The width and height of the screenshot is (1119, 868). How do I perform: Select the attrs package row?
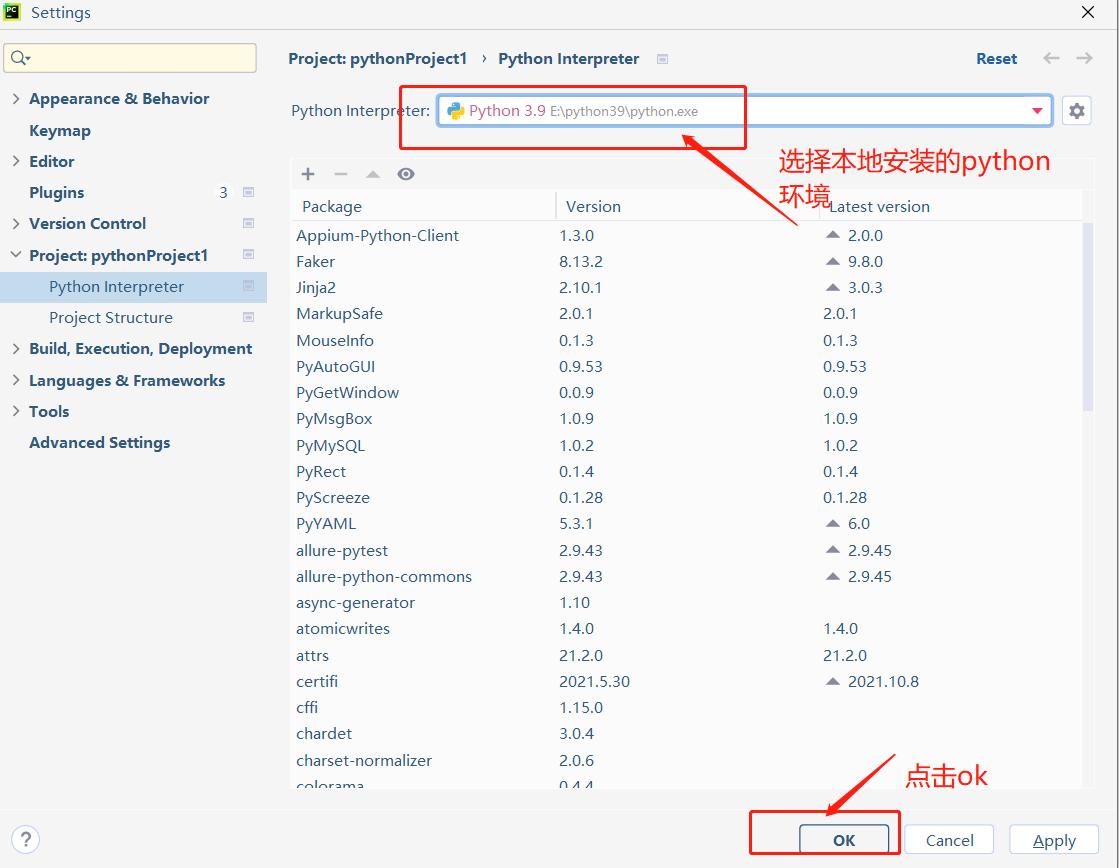pos(687,655)
